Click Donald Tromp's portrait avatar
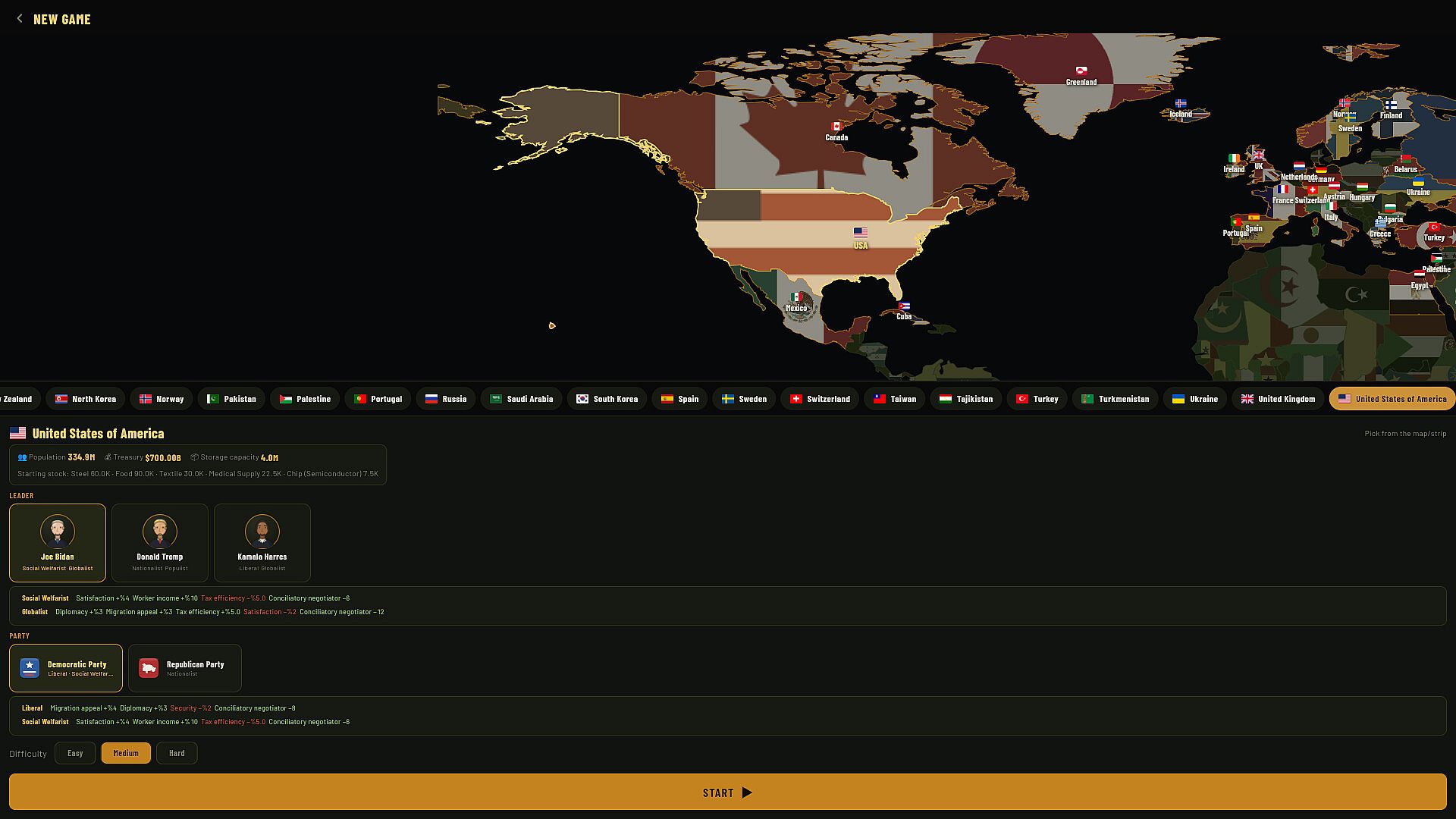1456x819 pixels. pos(160,532)
